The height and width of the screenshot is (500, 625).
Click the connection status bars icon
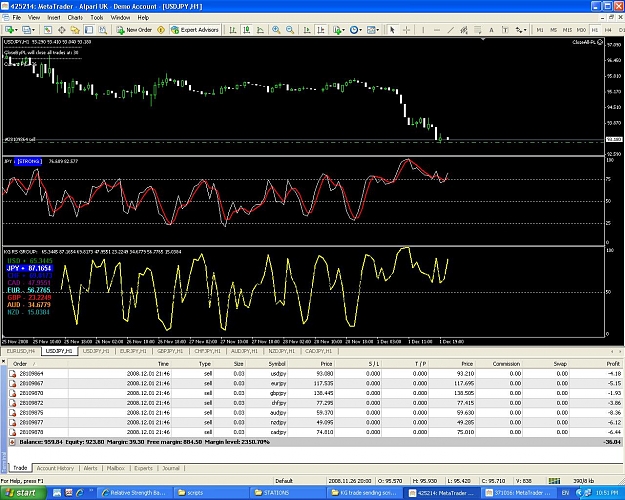(x=554, y=481)
